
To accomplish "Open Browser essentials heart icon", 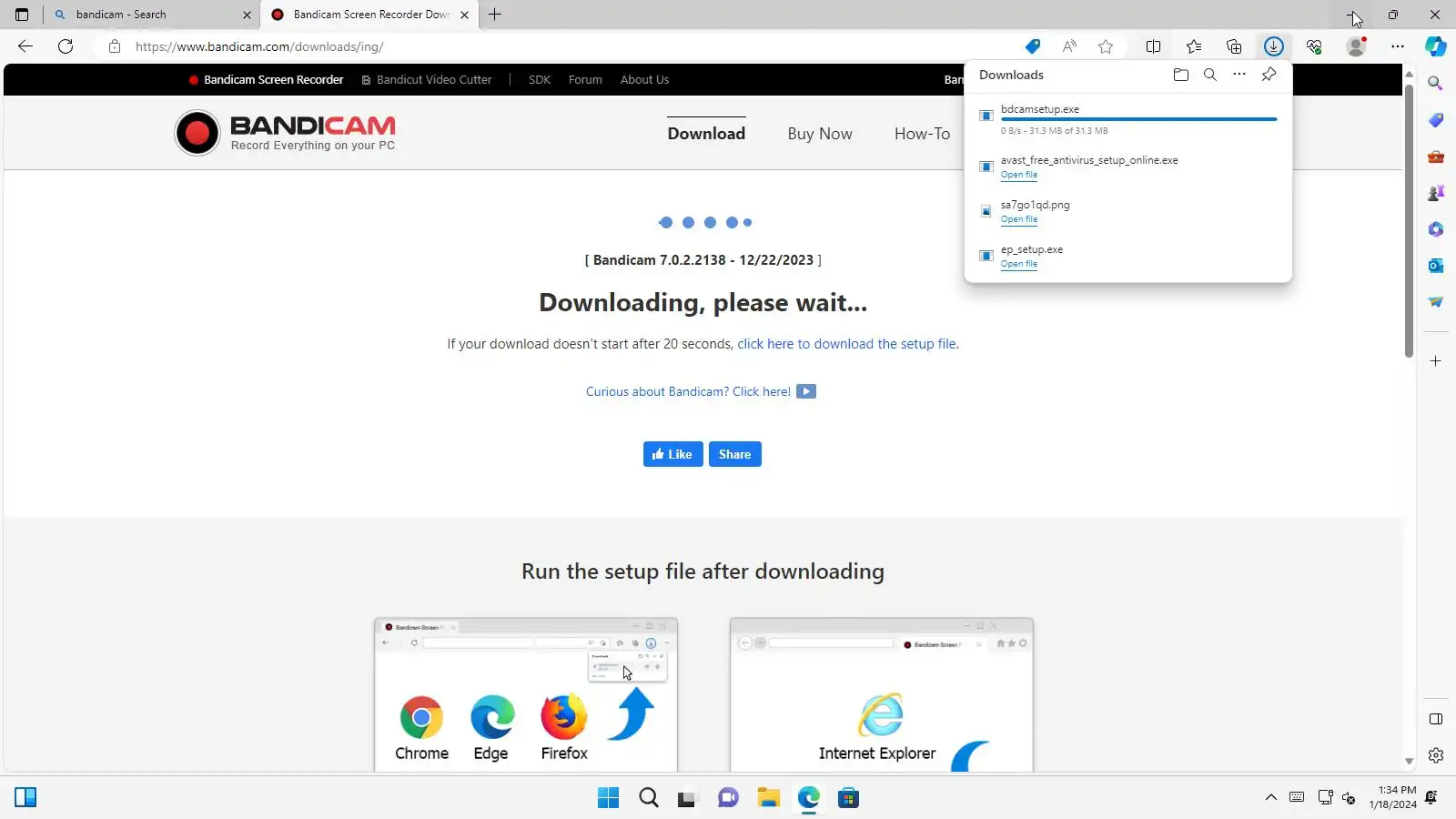I will pyautogui.click(x=1314, y=46).
